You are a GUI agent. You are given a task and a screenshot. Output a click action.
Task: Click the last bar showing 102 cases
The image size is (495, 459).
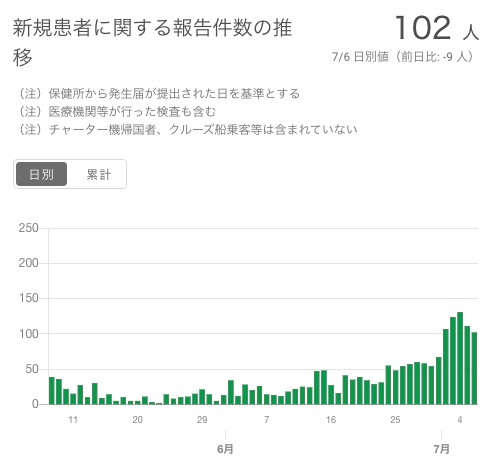pos(474,368)
